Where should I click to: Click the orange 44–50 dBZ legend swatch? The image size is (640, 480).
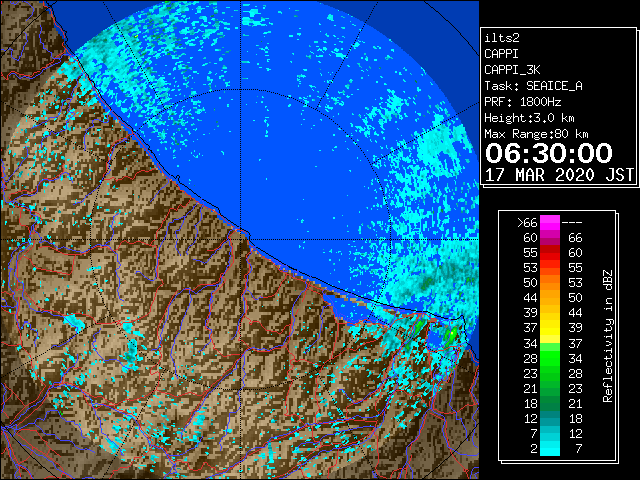[x=550, y=298]
